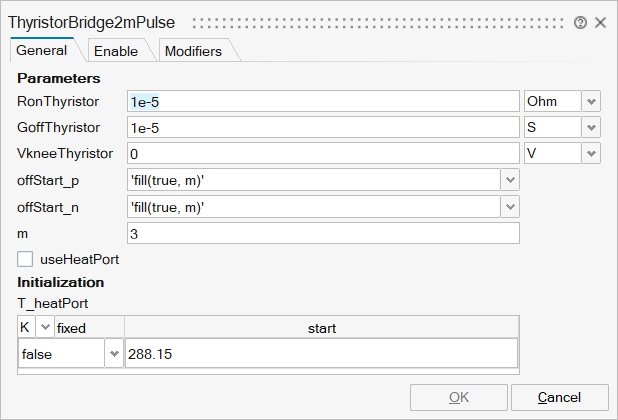Image resolution: width=618 pixels, height=420 pixels.
Task: Enable the useHeatPort checkbox
Action: 26,259
